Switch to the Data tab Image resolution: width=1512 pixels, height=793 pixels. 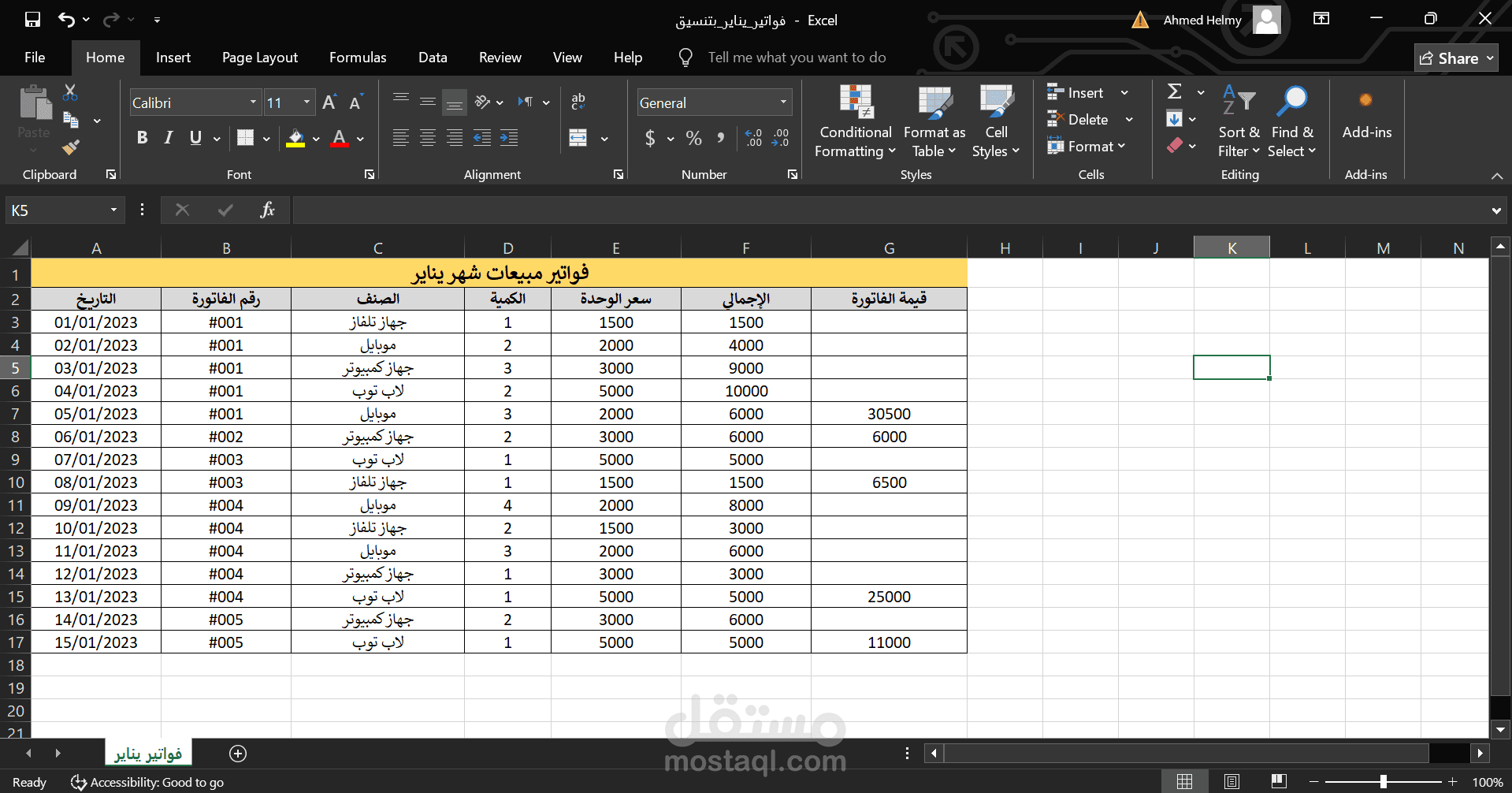pos(433,58)
